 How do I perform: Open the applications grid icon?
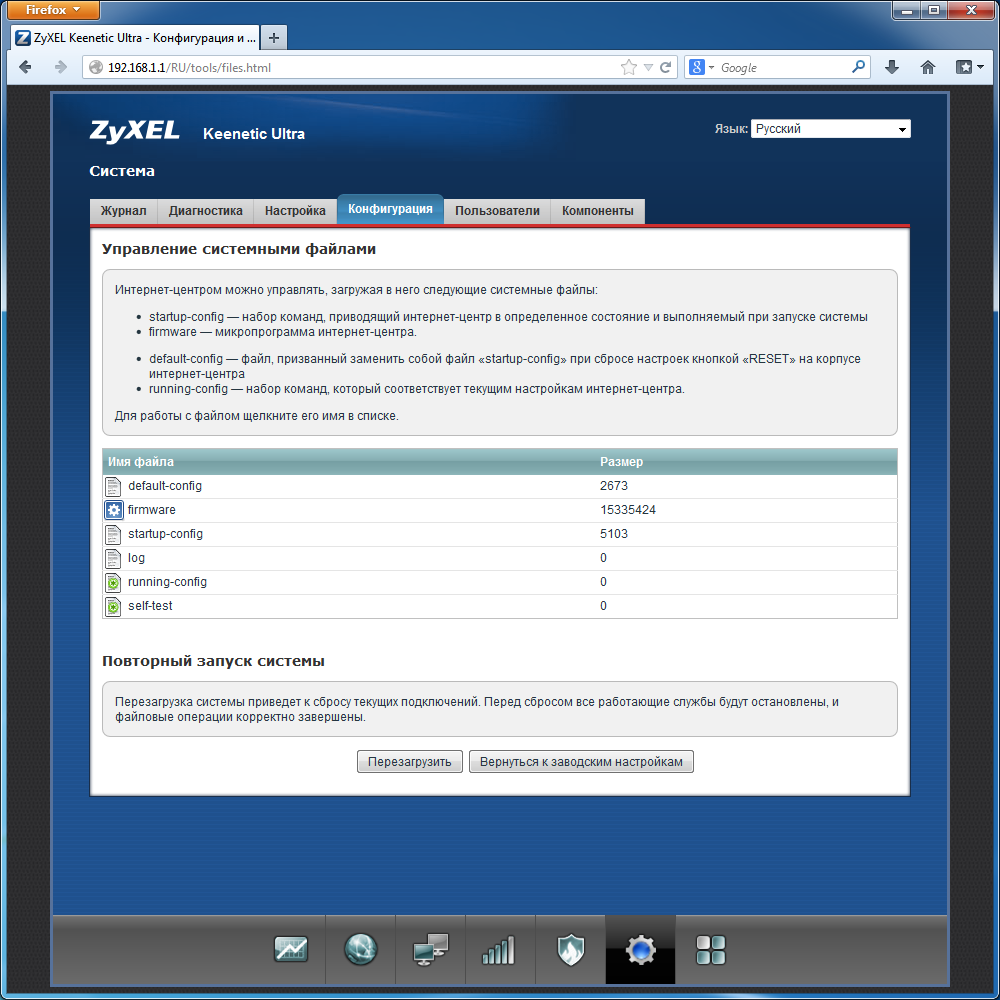710,950
